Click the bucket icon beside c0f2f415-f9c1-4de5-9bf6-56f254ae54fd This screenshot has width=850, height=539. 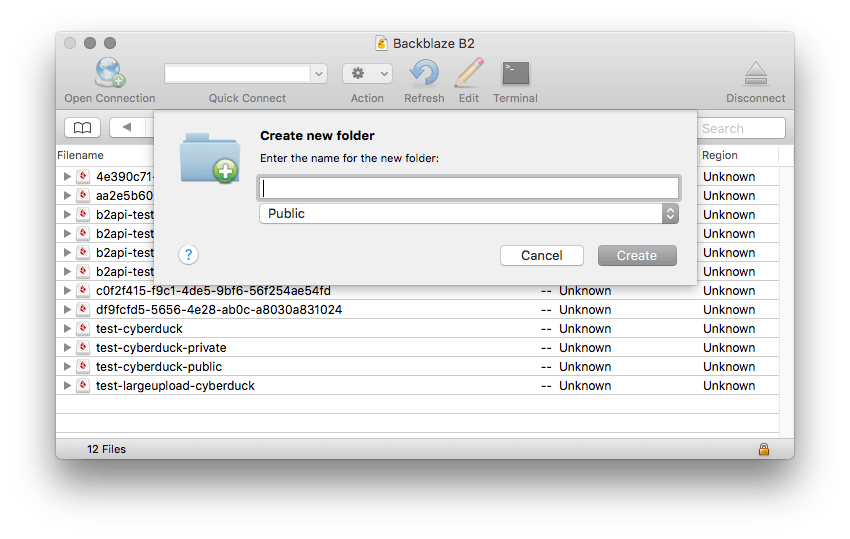click(x=82, y=290)
